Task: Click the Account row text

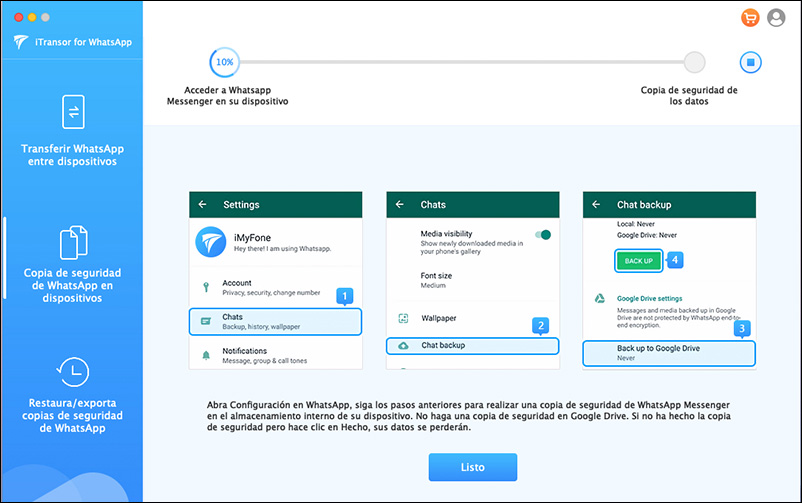Action: tap(271, 287)
